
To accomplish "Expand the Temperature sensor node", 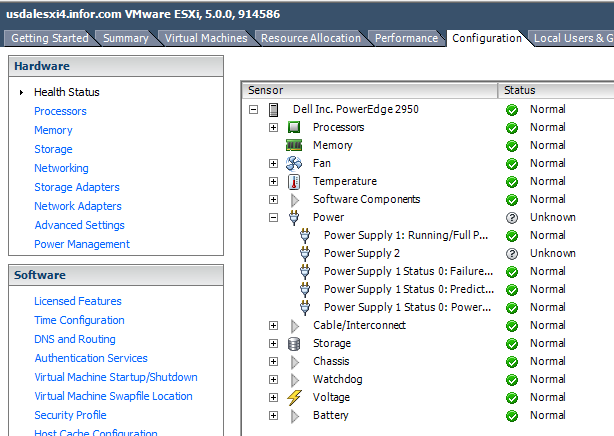I will 273,182.
